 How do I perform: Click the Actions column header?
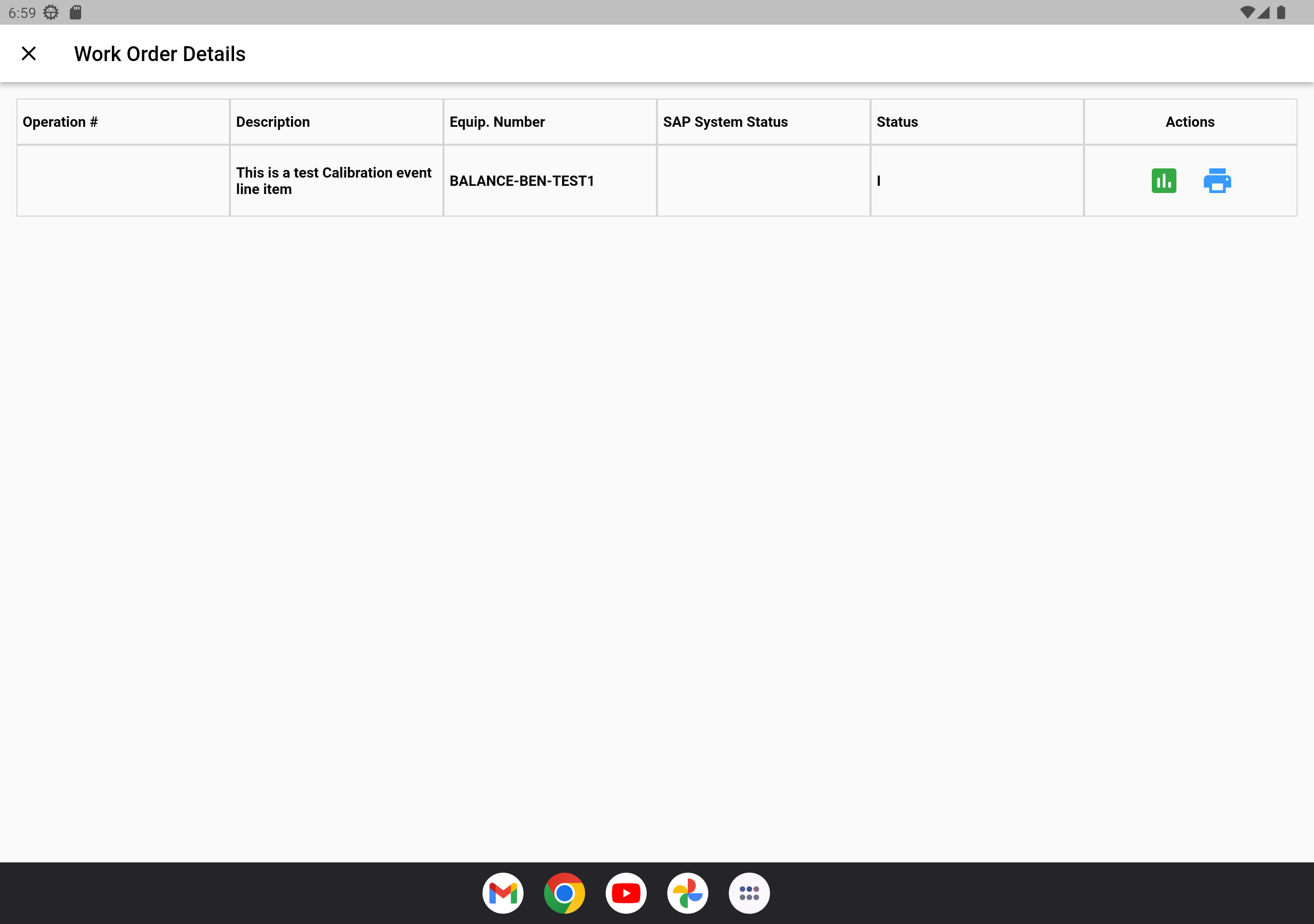point(1190,122)
